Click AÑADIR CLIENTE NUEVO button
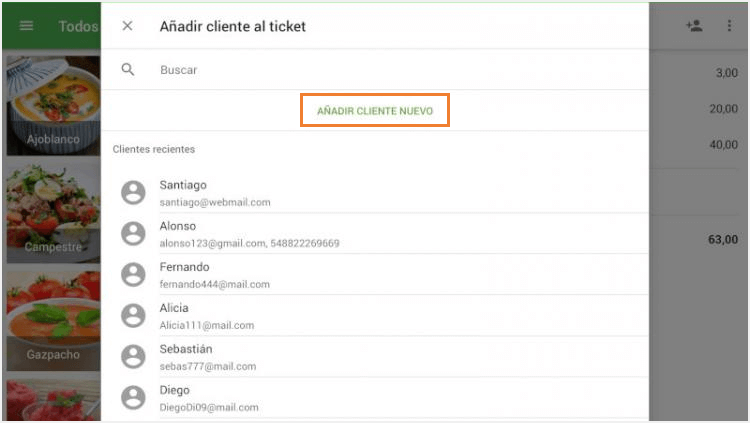Image resolution: width=750 pixels, height=423 pixels. 375,111
